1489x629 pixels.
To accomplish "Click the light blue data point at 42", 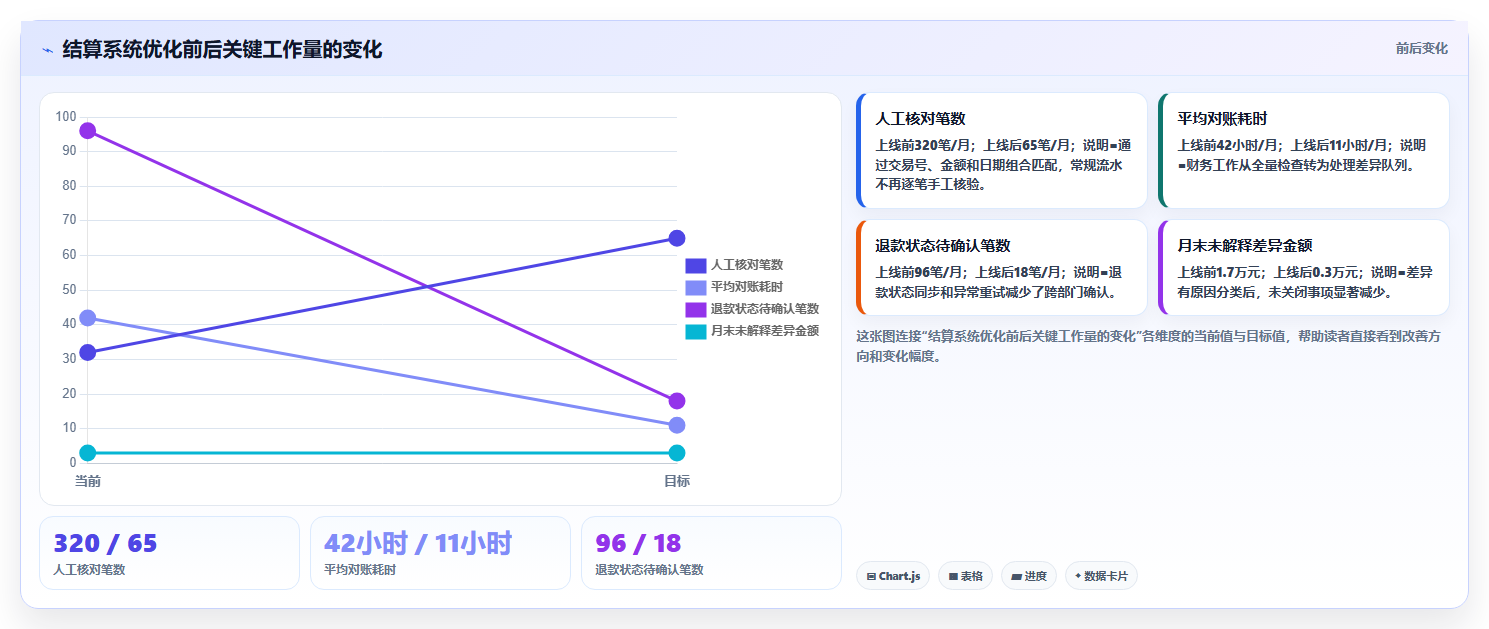I will tap(88, 318).
